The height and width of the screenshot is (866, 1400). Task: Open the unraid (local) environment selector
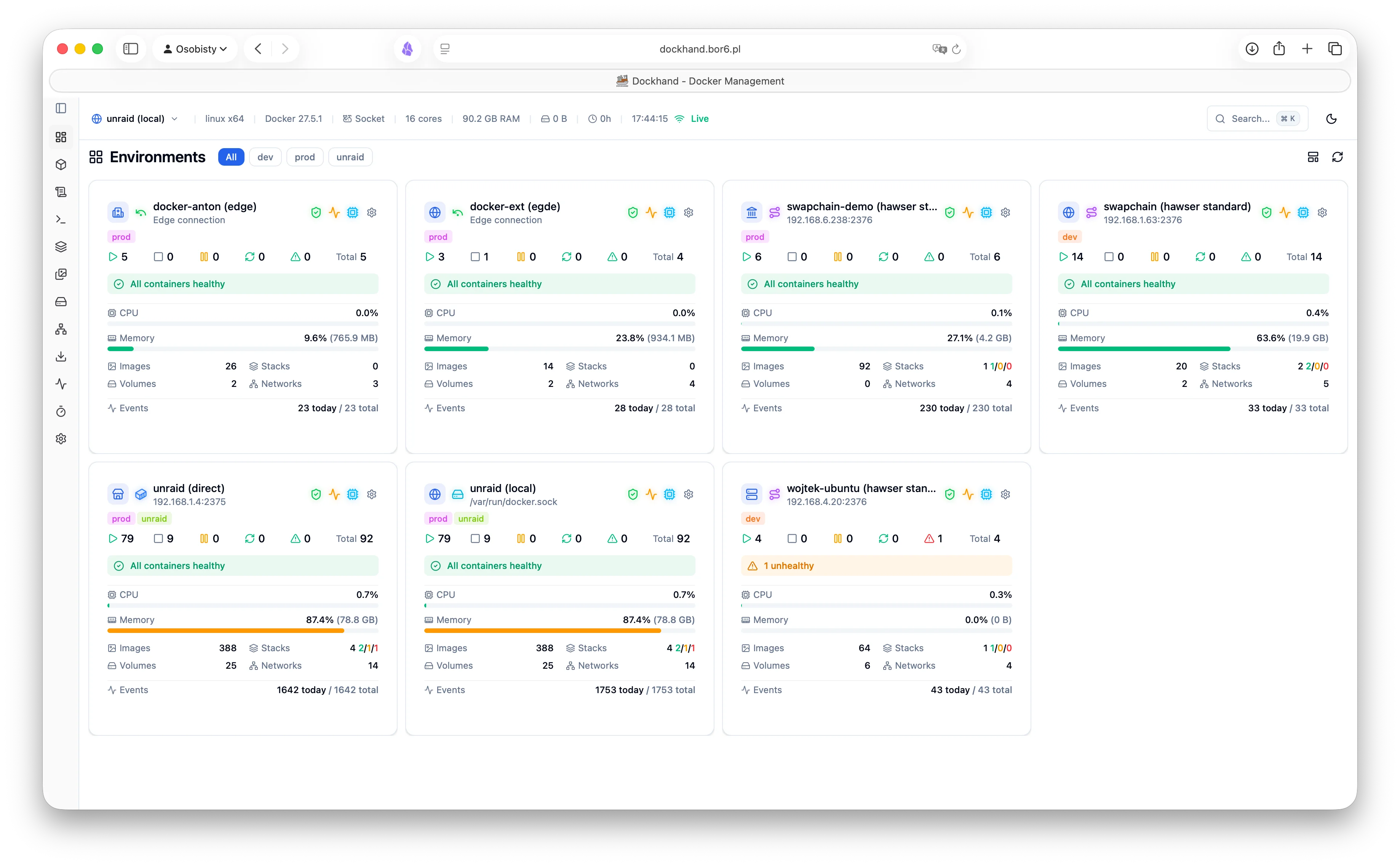coord(135,118)
